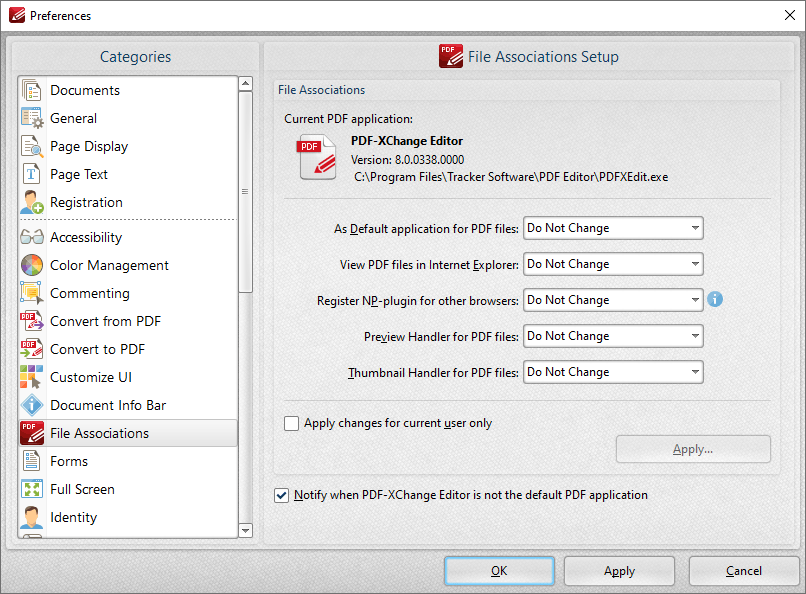This screenshot has width=806, height=594.
Task: Click the Document Info Bar icon
Action: pyautogui.click(x=32, y=405)
